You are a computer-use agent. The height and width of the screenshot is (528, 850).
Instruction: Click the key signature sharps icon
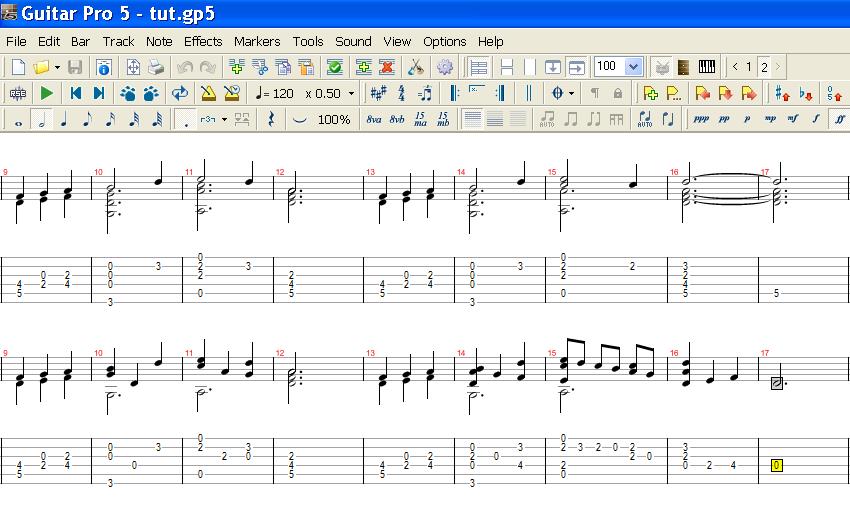(x=378, y=93)
